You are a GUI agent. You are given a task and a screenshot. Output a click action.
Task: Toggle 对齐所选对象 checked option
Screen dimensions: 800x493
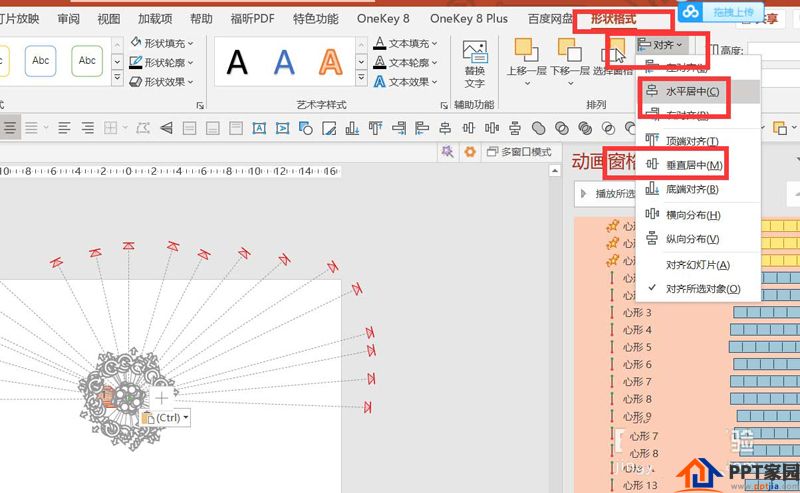click(703, 289)
